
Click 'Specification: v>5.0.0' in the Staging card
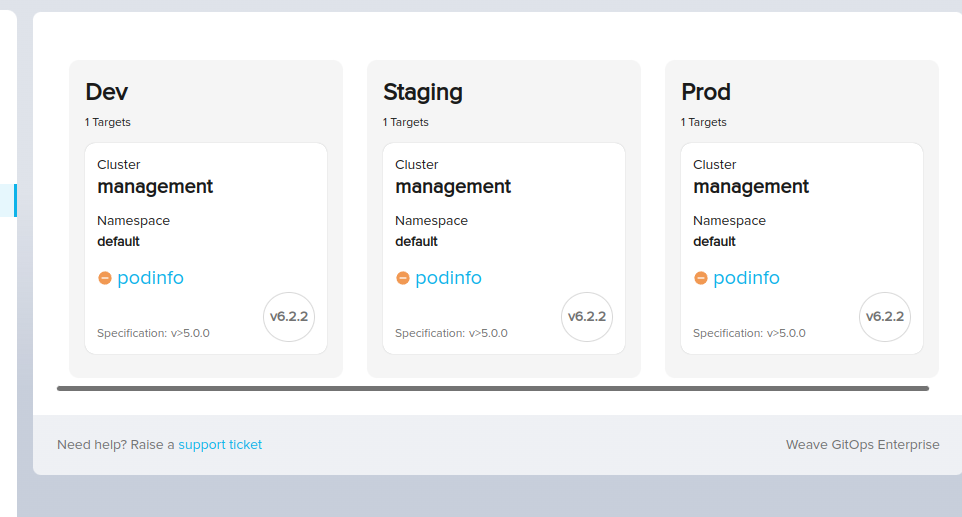tap(451, 333)
